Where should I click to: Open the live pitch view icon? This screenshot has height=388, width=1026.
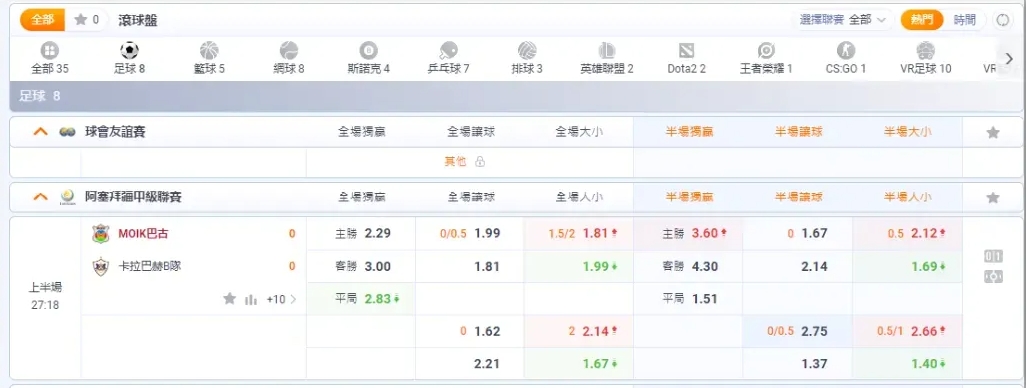coord(993,277)
